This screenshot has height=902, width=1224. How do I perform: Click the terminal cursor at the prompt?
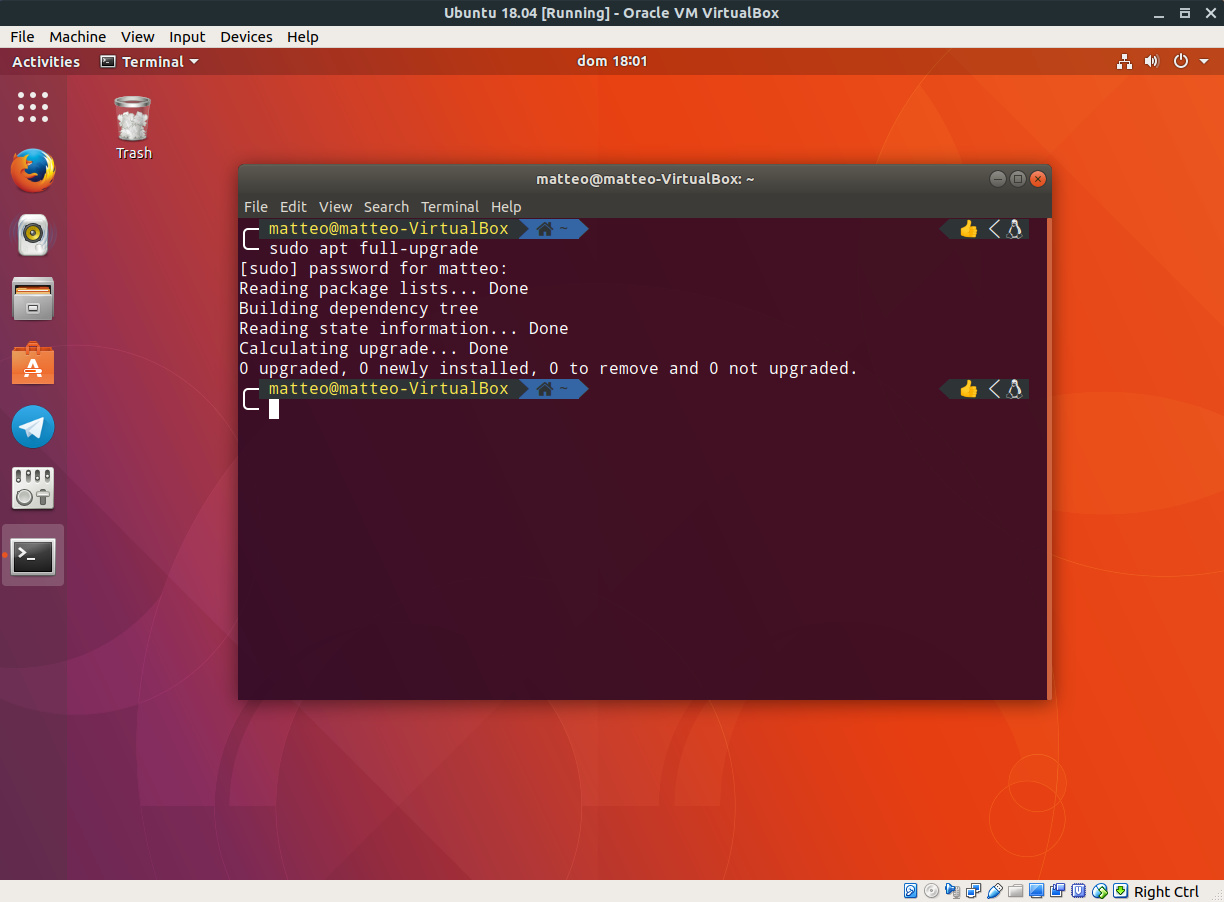pos(274,408)
